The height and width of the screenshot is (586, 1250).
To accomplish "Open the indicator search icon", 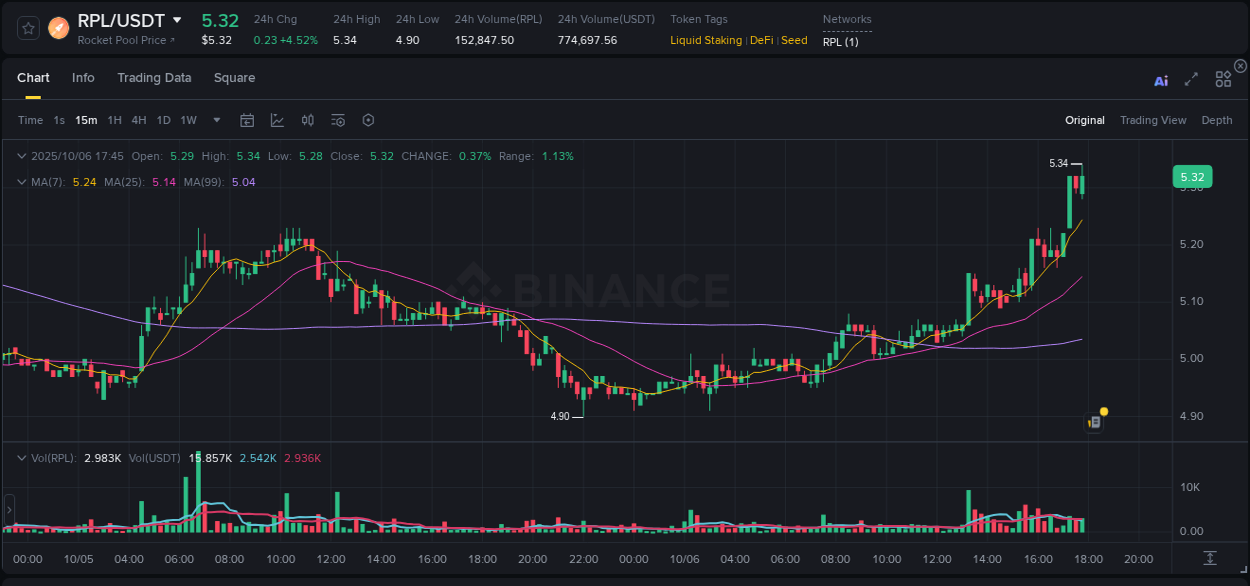I will (337, 120).
